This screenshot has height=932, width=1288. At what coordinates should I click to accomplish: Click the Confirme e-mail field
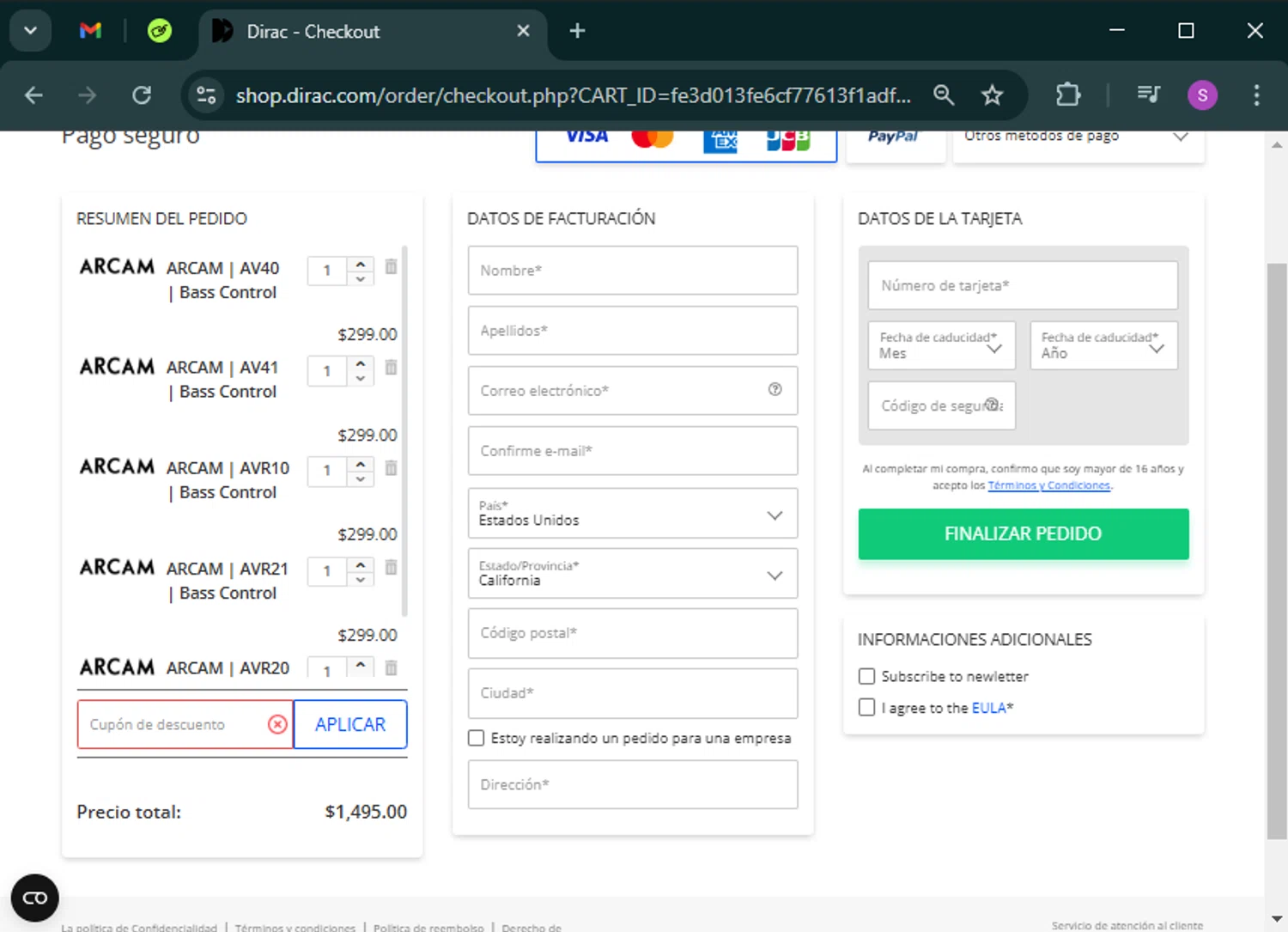(633, 450)
